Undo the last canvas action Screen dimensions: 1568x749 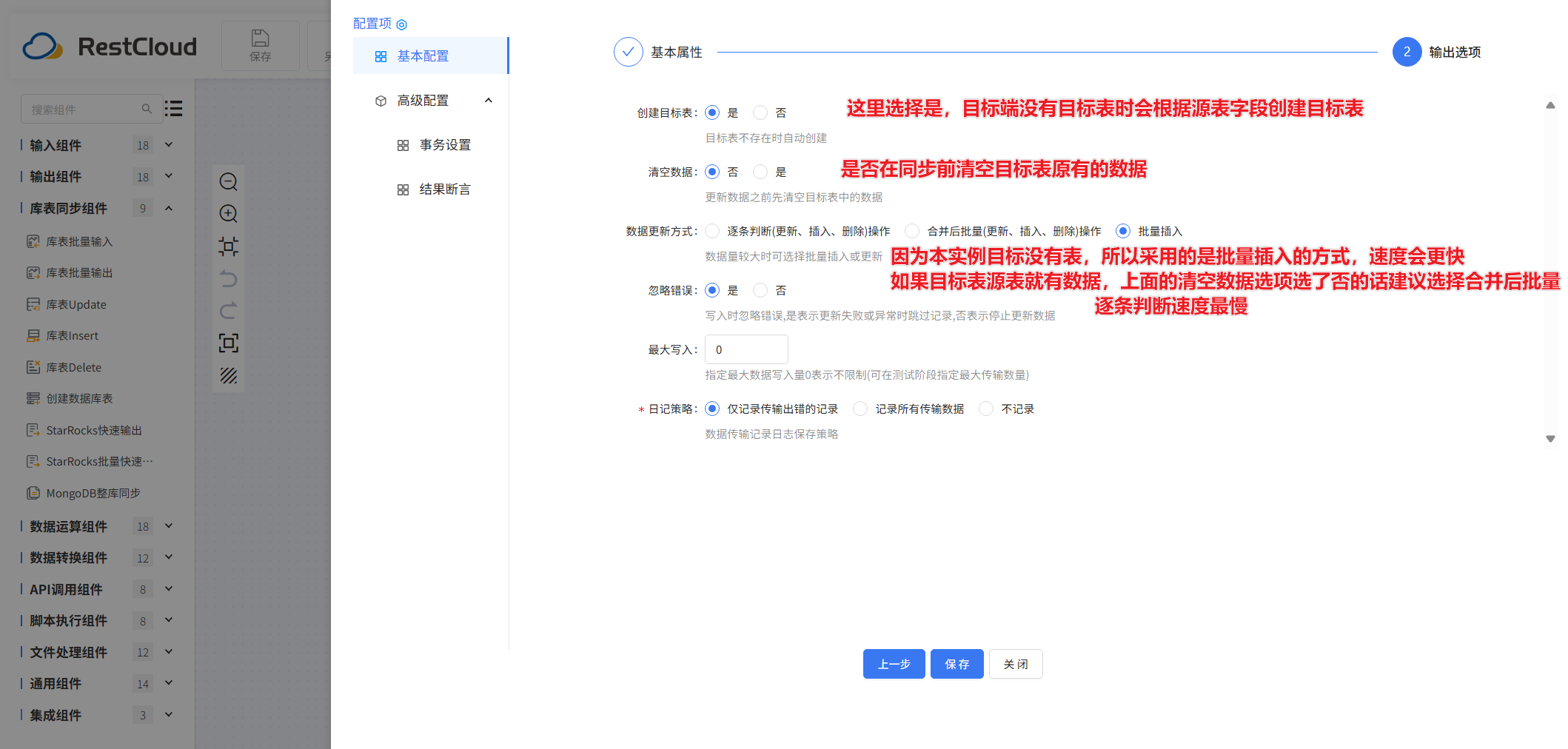pos(228,278)
